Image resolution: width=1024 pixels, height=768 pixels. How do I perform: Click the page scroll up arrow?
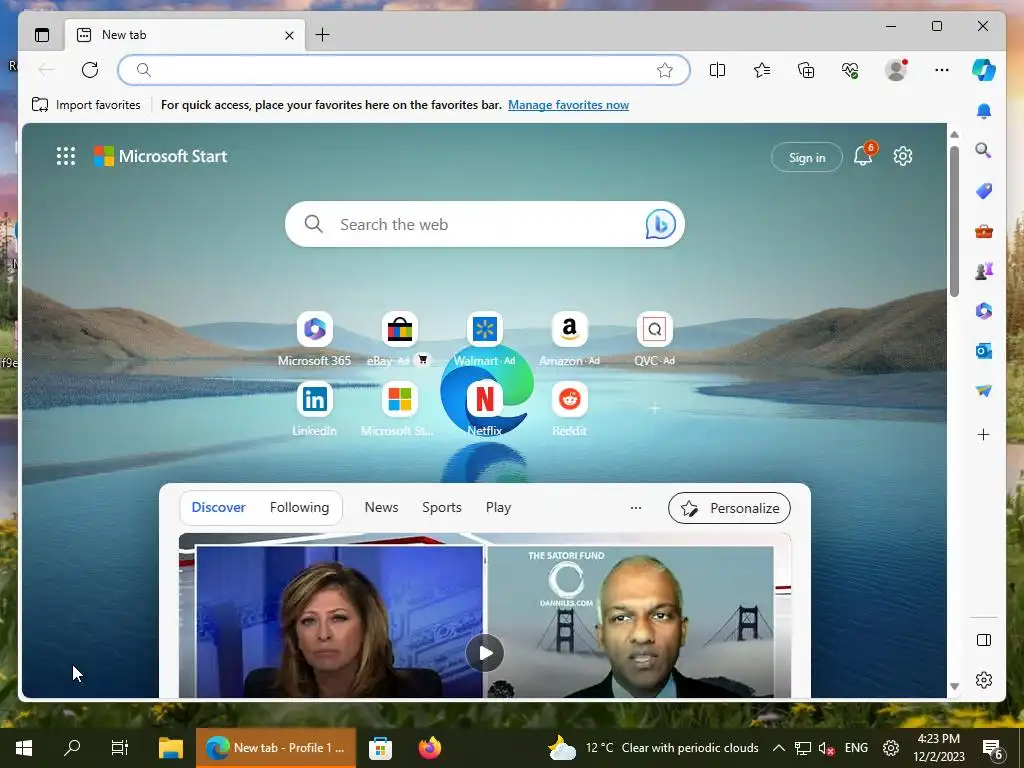(954, 135)
